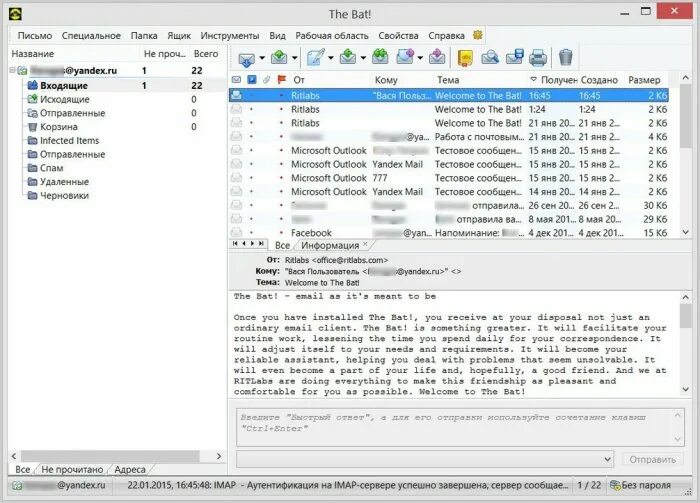Click the Reply toolbar icon
Image resolution: width=700 pixels, height=503 pixels.
[348, 57]
